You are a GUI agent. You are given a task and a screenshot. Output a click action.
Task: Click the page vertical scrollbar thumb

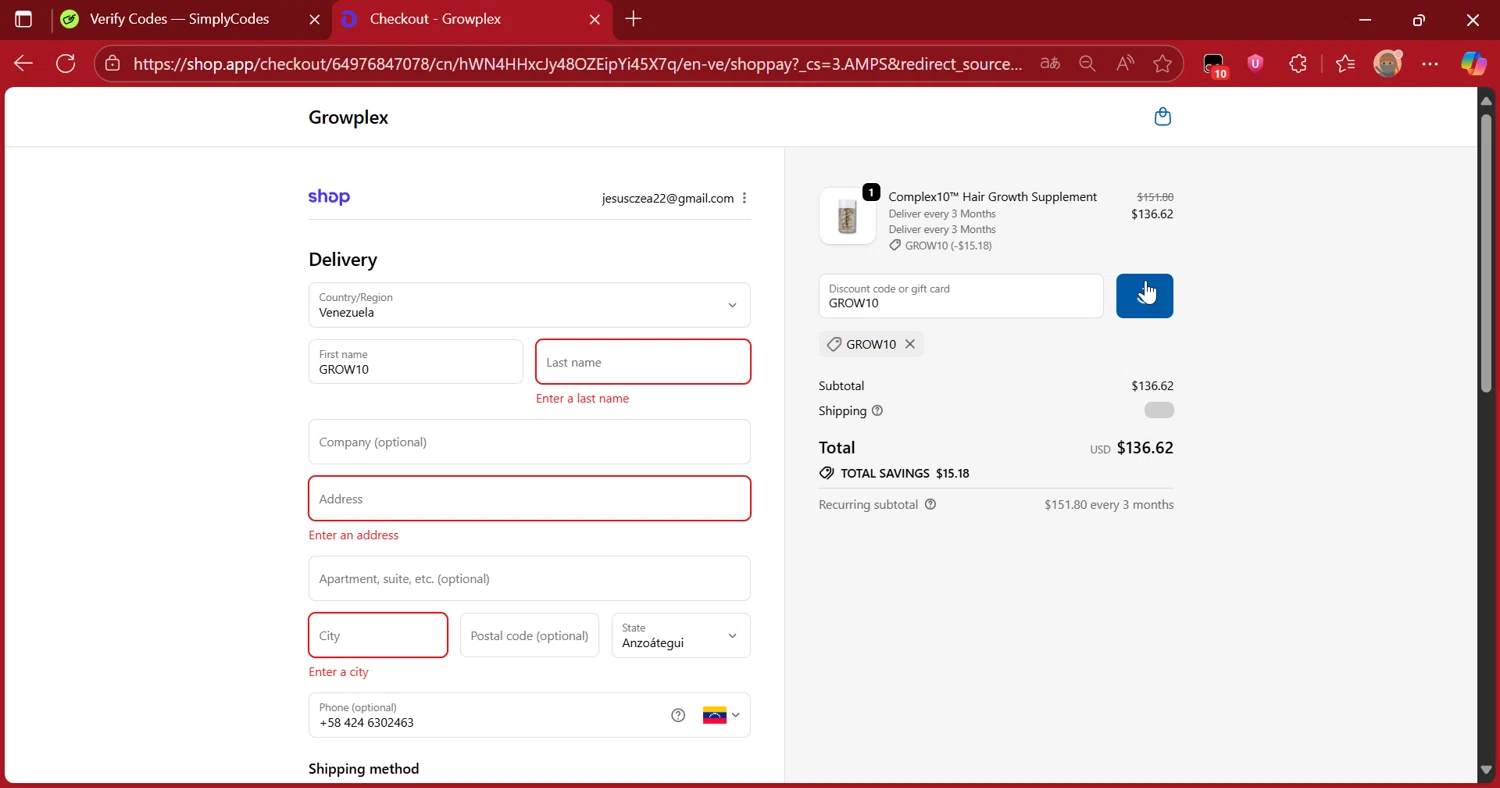pos(1486,252)
